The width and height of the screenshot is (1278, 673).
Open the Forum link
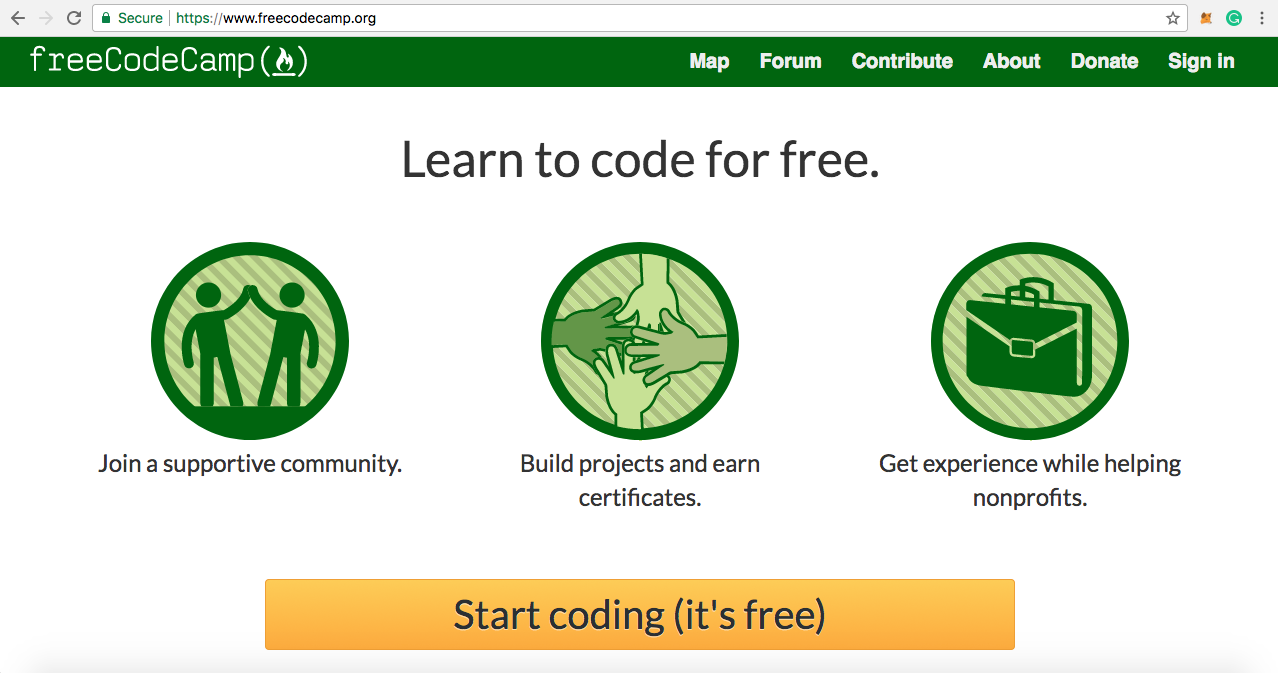tap(790, 61)
